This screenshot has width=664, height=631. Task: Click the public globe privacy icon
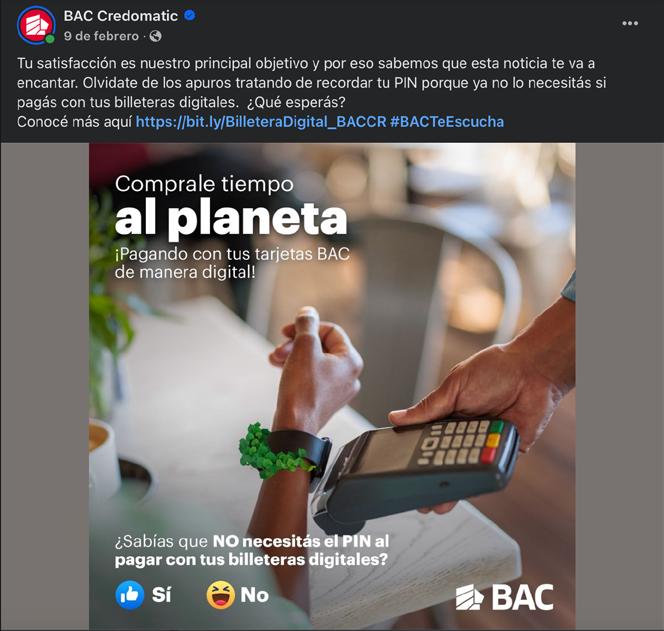coord(156,36)
